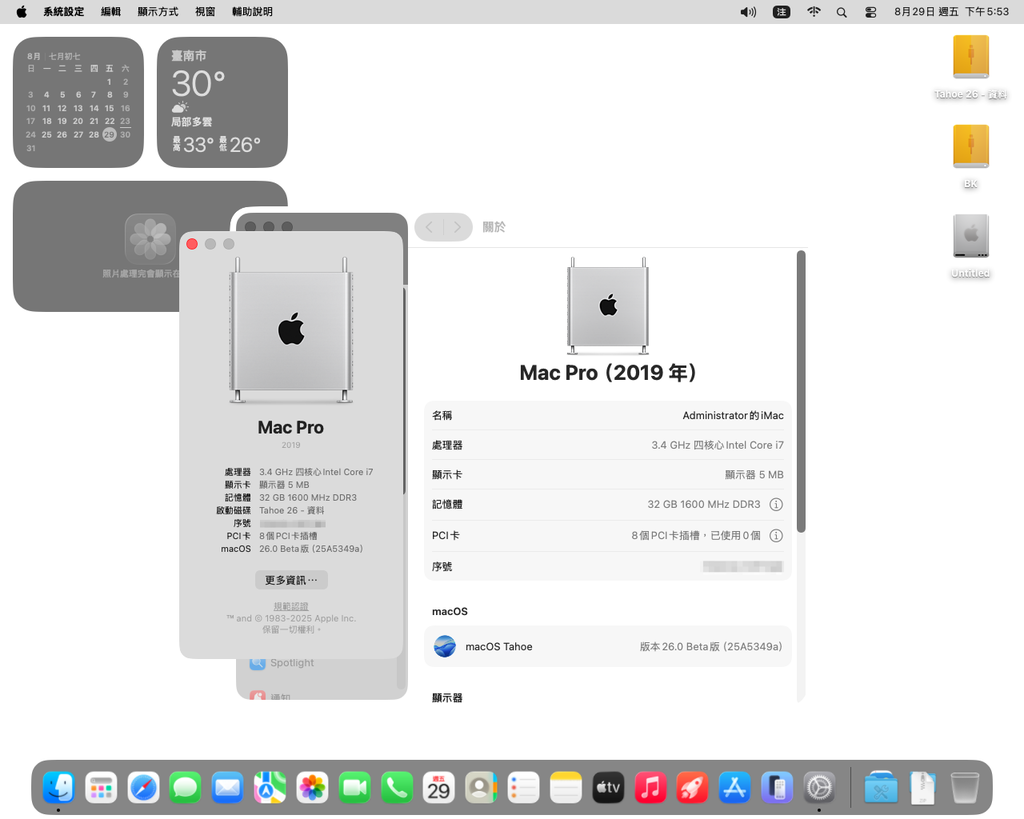Open iPhone Mirroring from the Dock
The image size is (1024, 819).
[x=777, y=787]
